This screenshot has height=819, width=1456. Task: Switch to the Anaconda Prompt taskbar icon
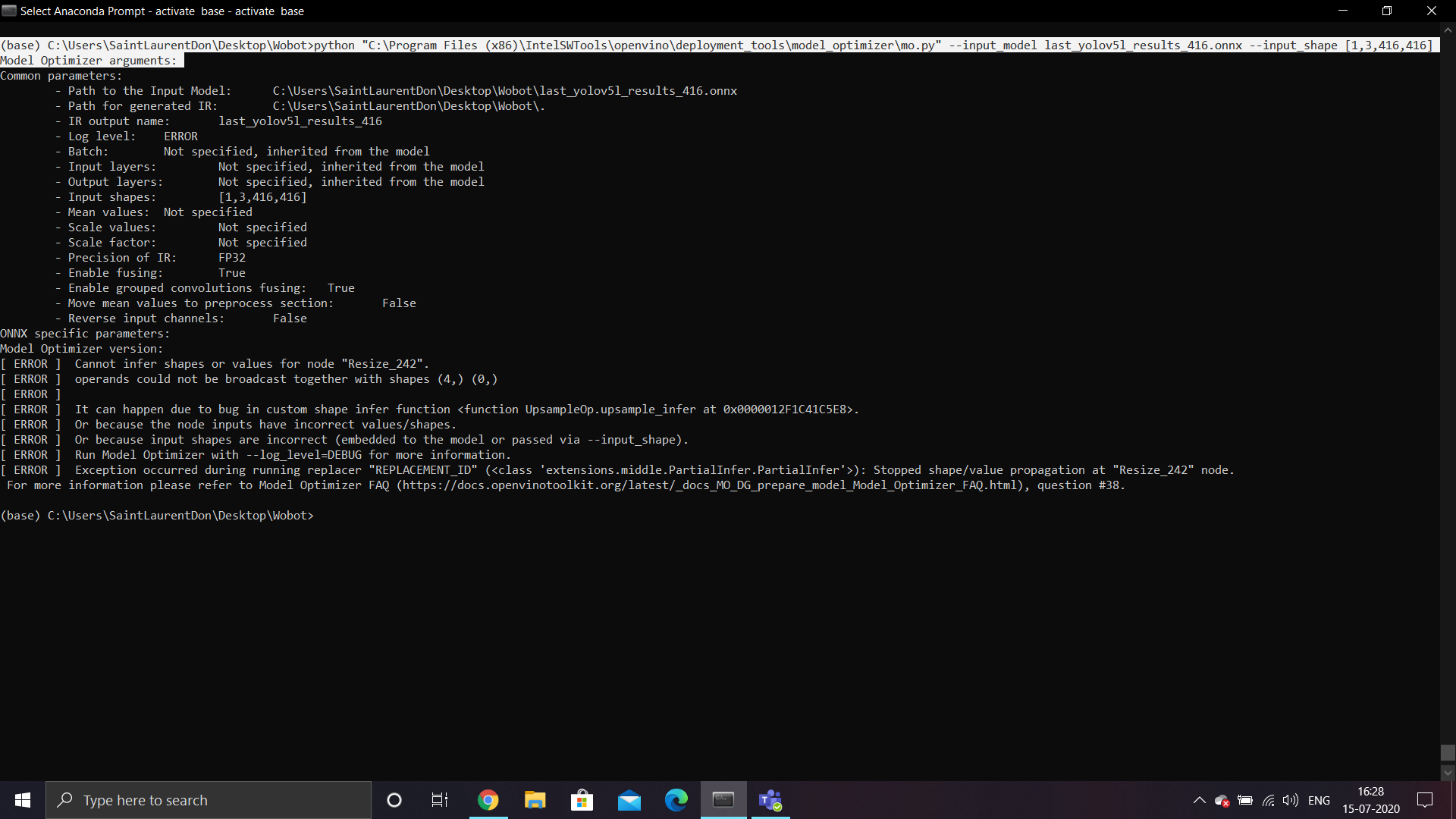tap(723, 800)
